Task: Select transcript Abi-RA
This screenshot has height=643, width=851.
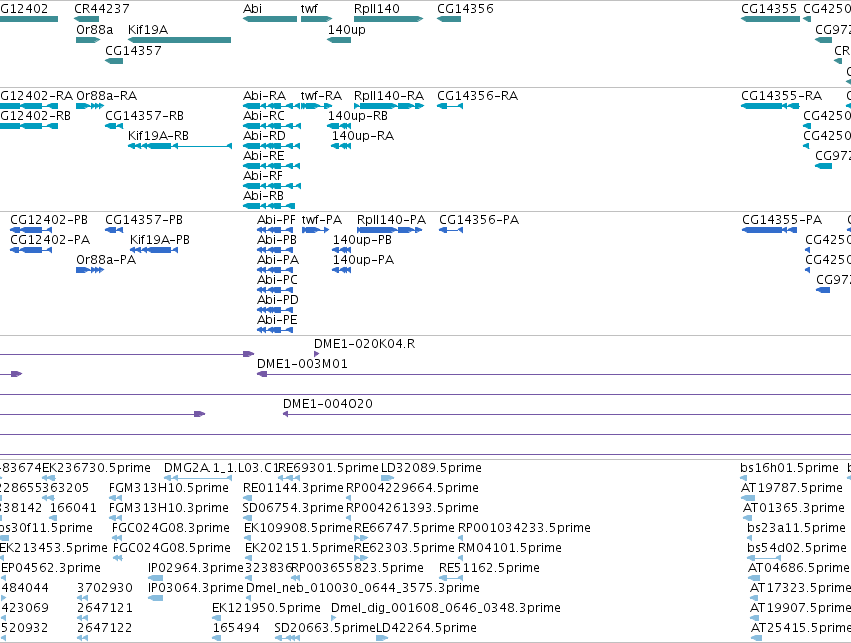Action: [264, 96]
